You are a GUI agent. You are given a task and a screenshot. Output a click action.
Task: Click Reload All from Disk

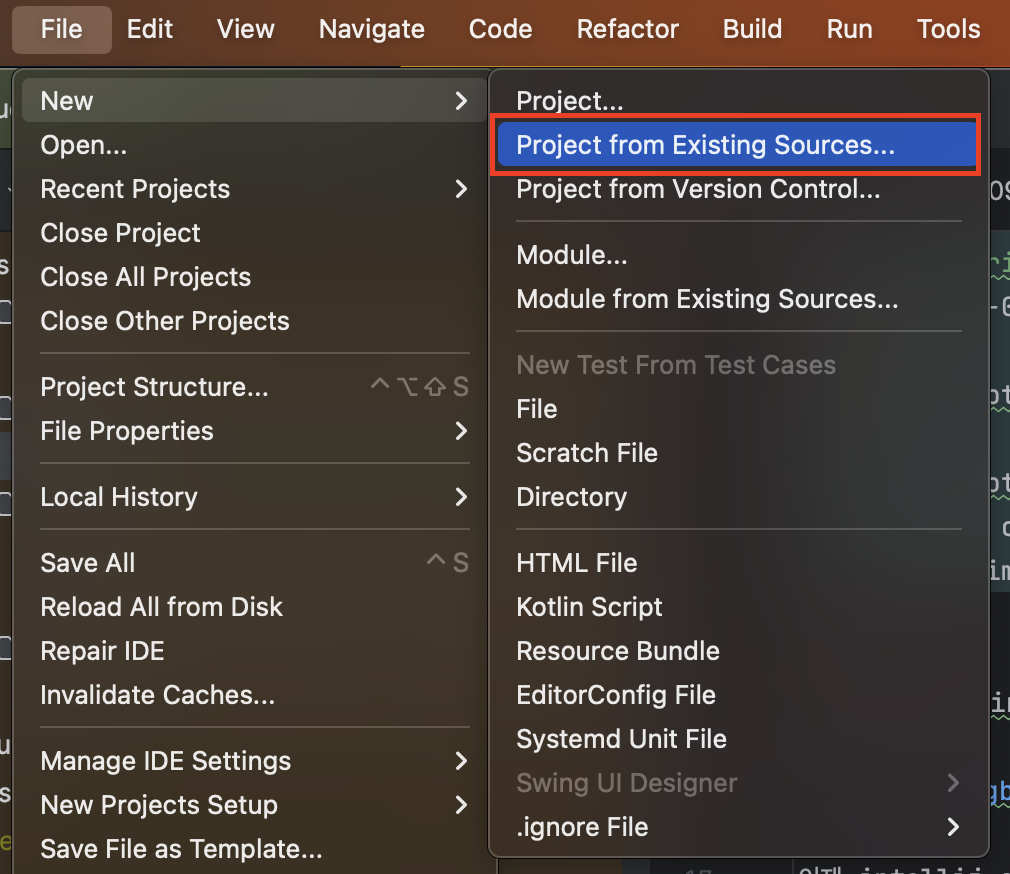click(161, 607)
